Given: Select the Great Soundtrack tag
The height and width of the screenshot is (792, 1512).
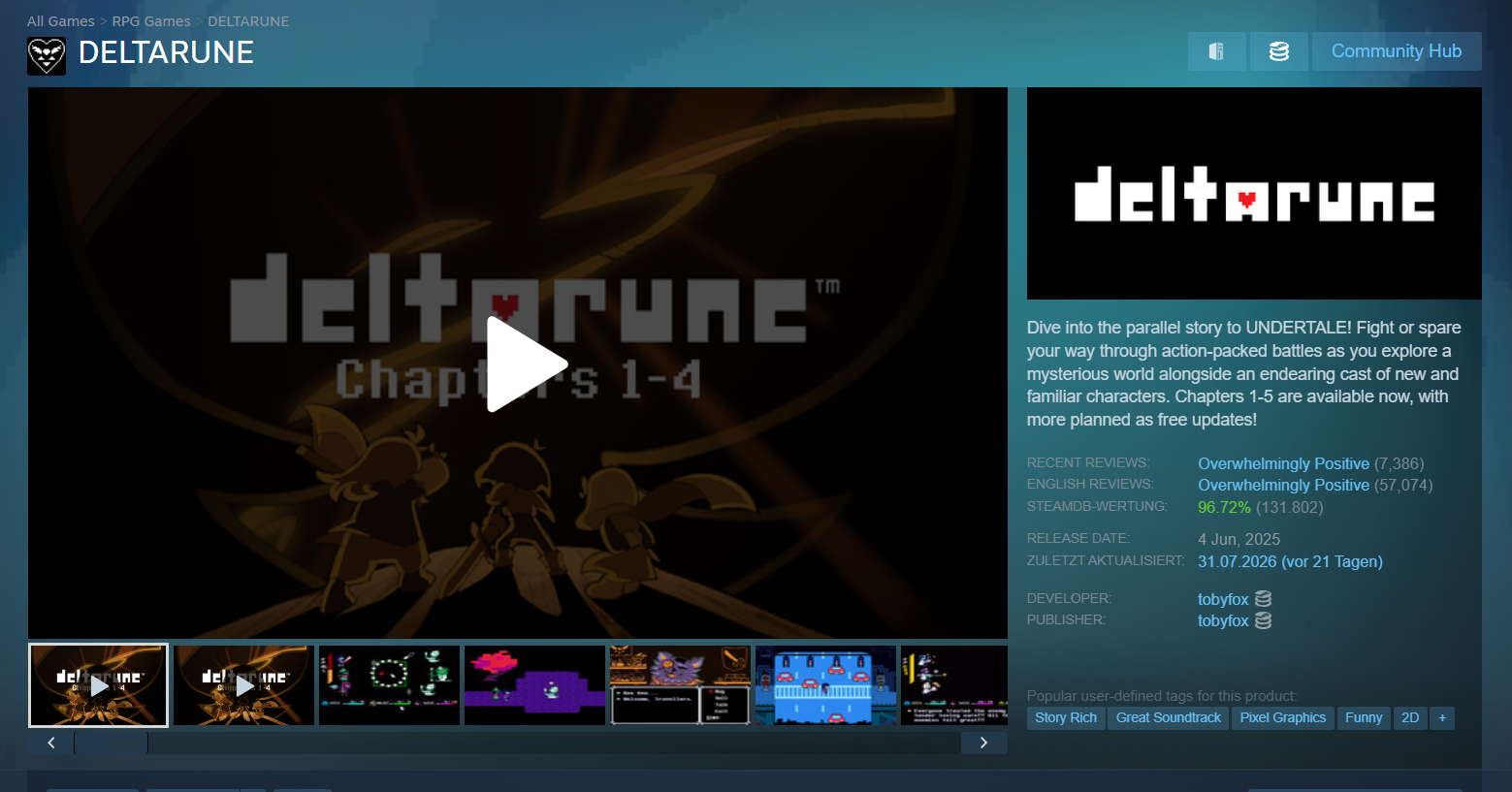Looking at the screenshot, I should click(1169, 717).
